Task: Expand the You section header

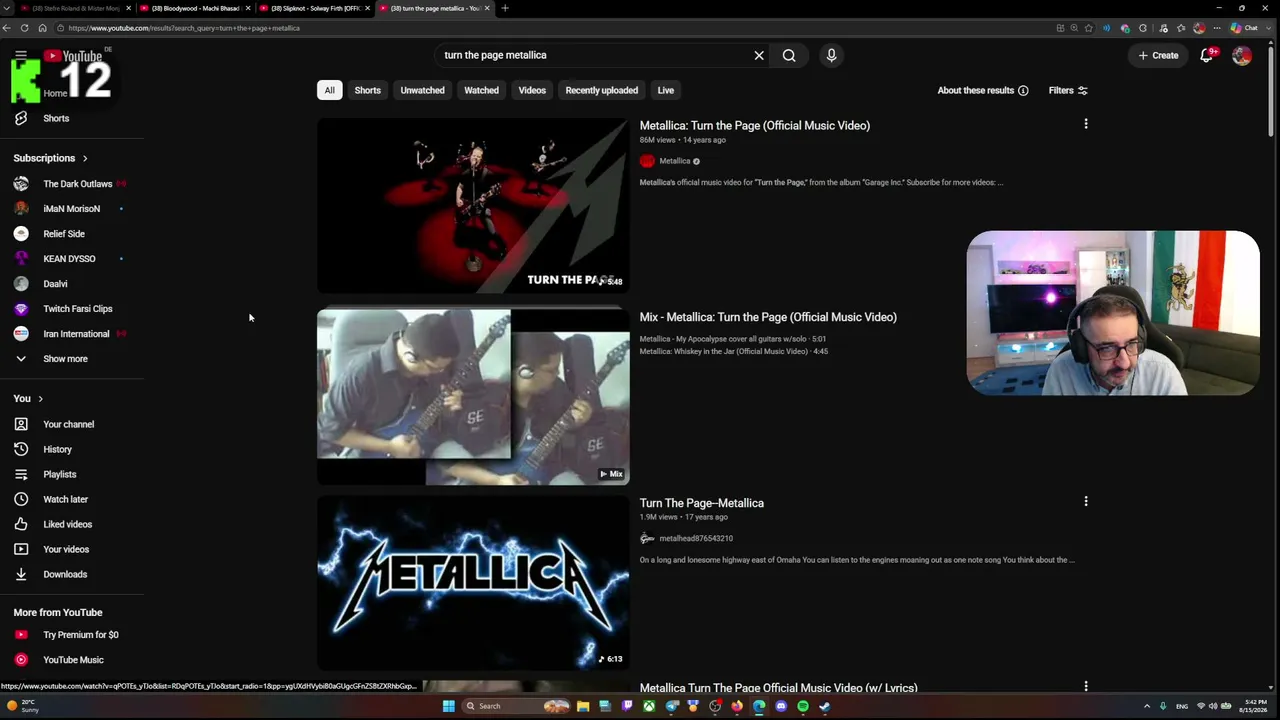Action: tap(28, 398)
